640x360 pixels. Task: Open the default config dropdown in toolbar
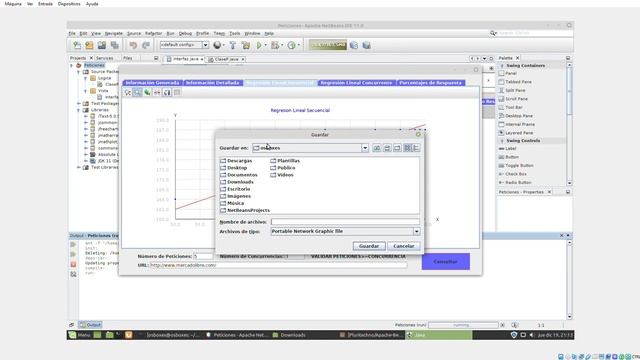(x=205, y=45)
